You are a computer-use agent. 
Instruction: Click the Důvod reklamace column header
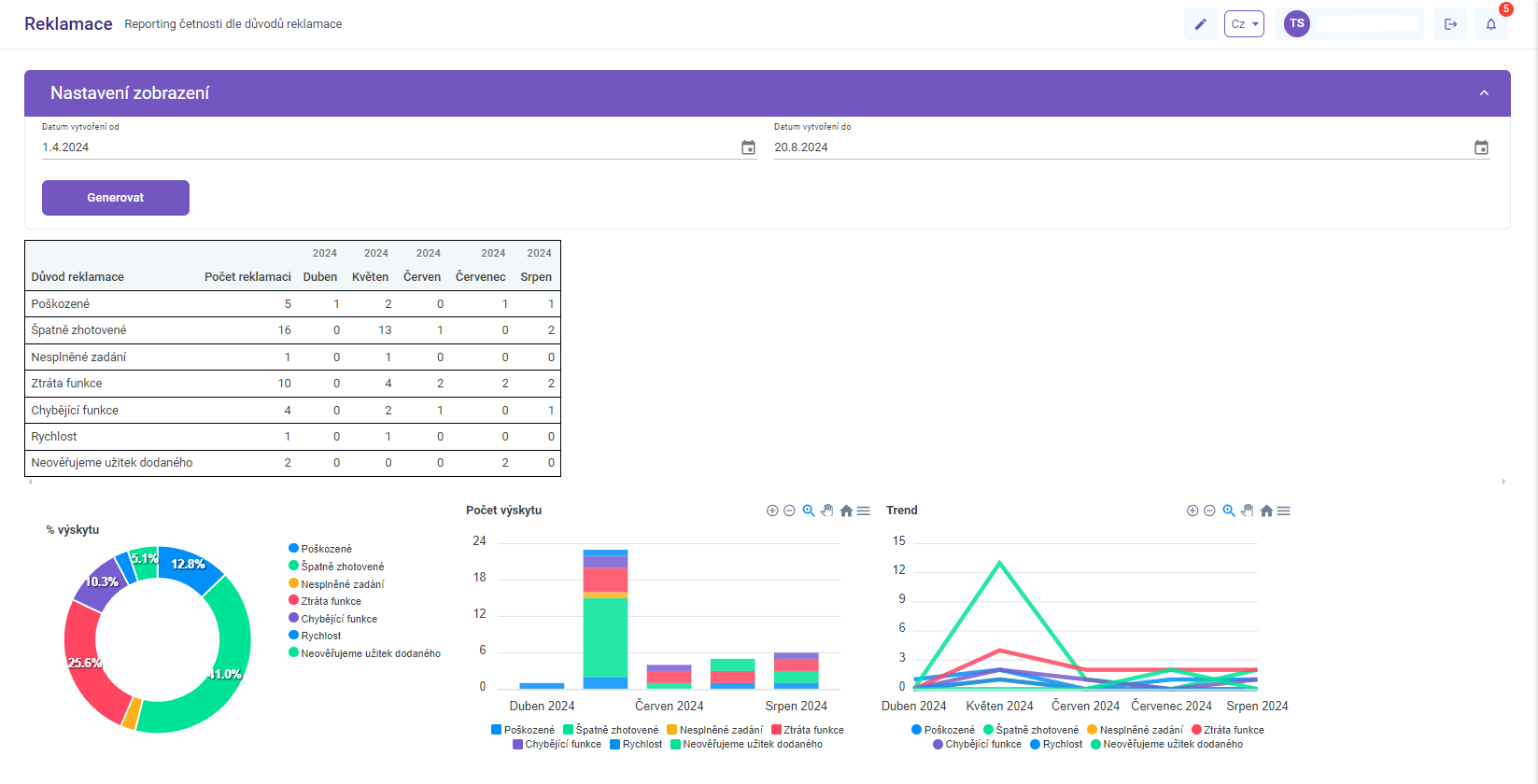pos(78,277)
